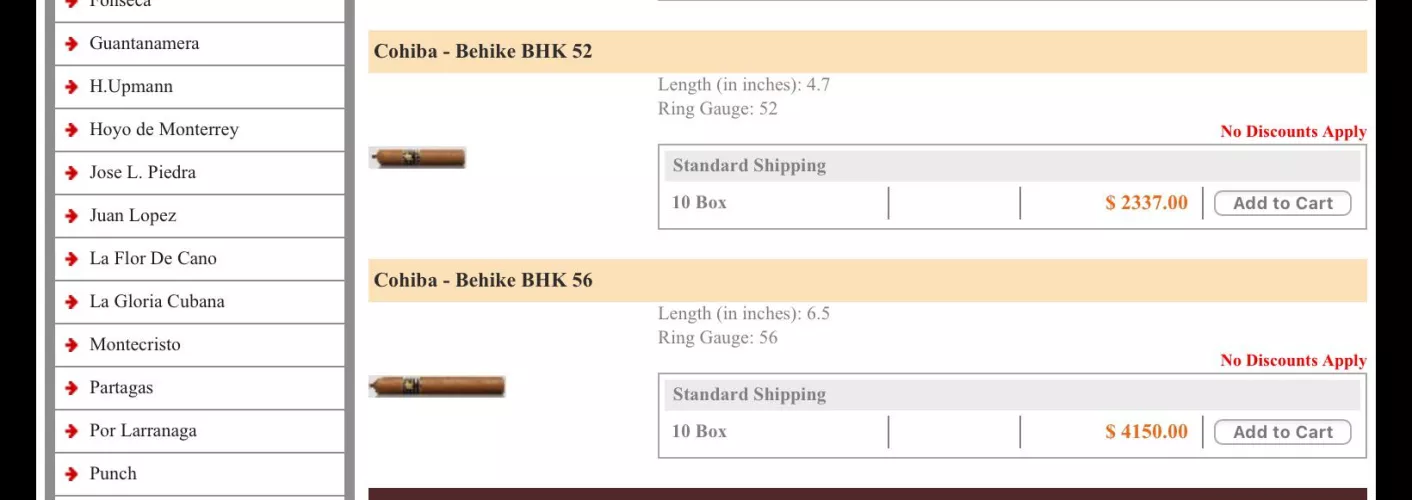Click the arrow icon next to Montecristo
The width and height of the screenshot is (1412, 500).
pos(71,345)
